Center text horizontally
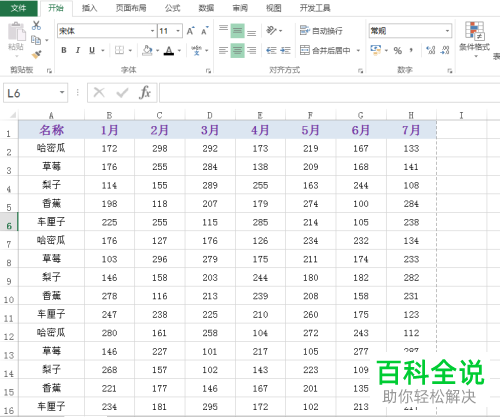Viewport: 500px width, 417px height. 237,50
